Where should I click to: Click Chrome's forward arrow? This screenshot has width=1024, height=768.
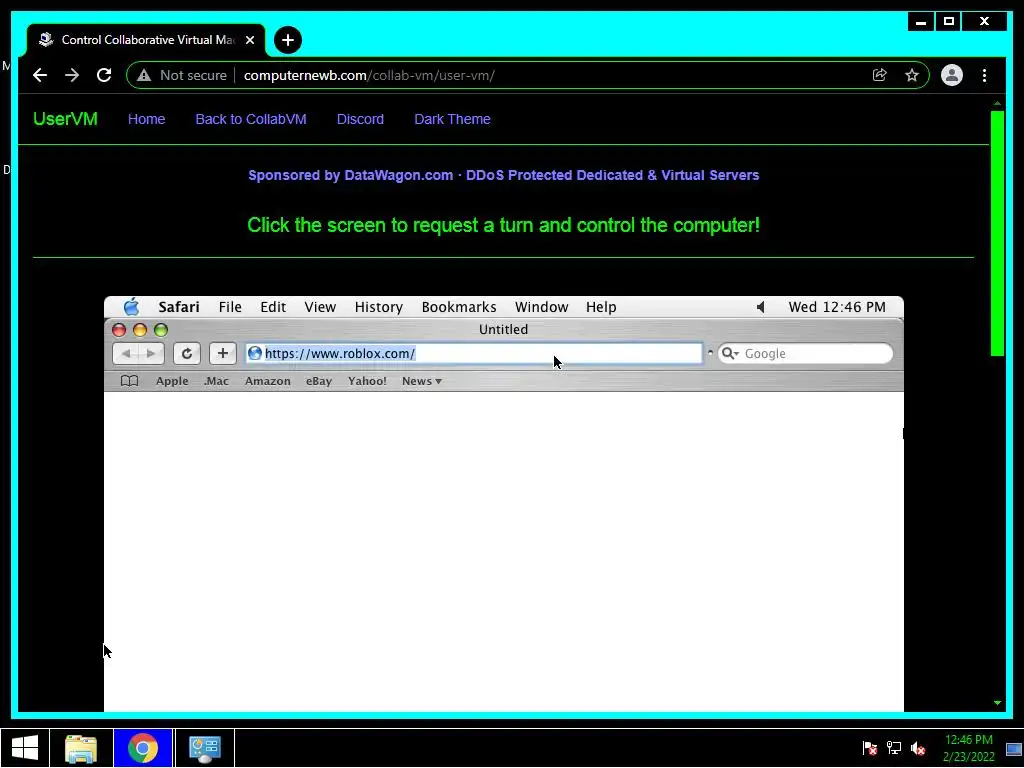pos(72,75)
